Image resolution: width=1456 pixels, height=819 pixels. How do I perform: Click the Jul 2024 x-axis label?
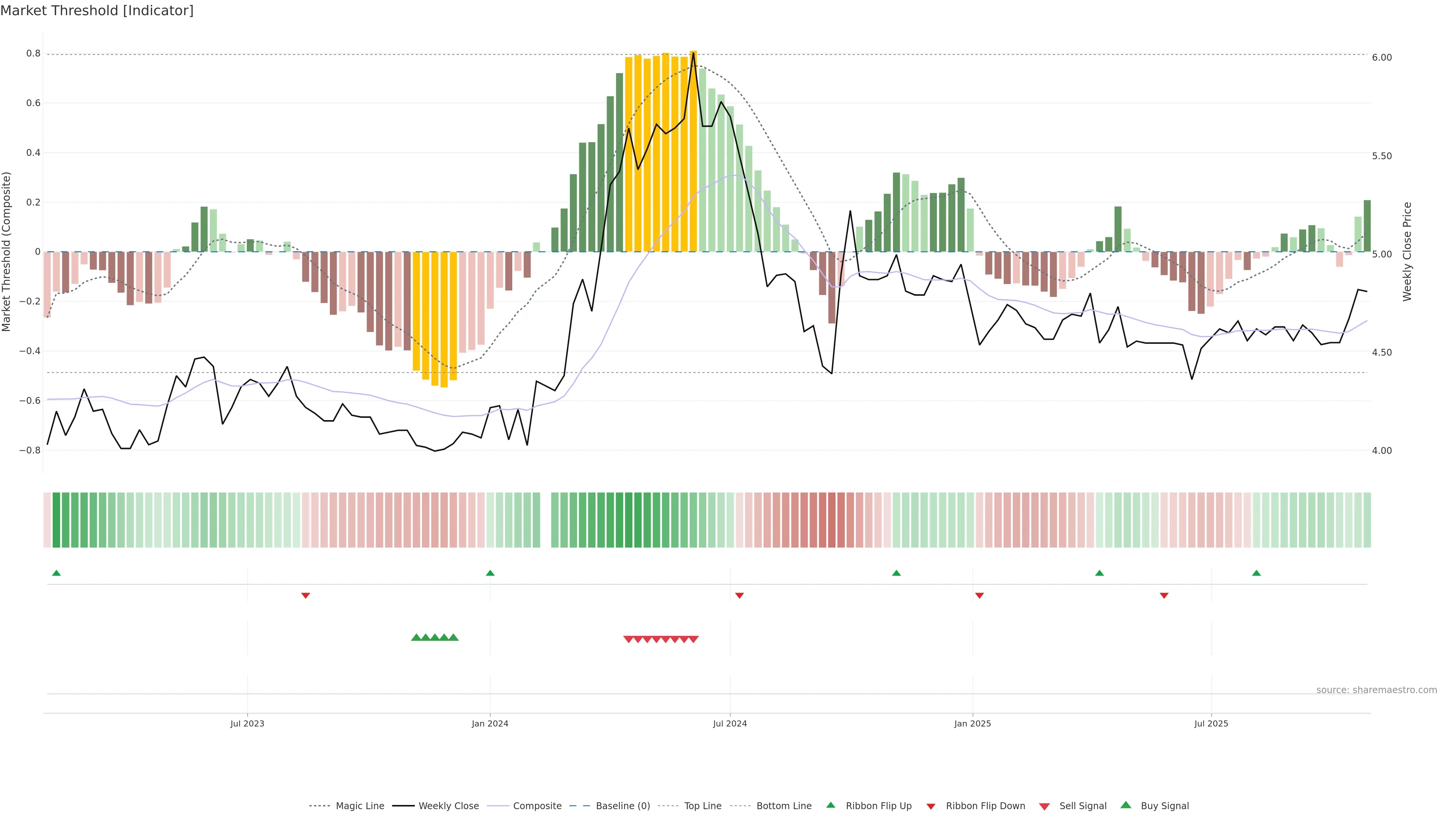(x=730, y=723)
